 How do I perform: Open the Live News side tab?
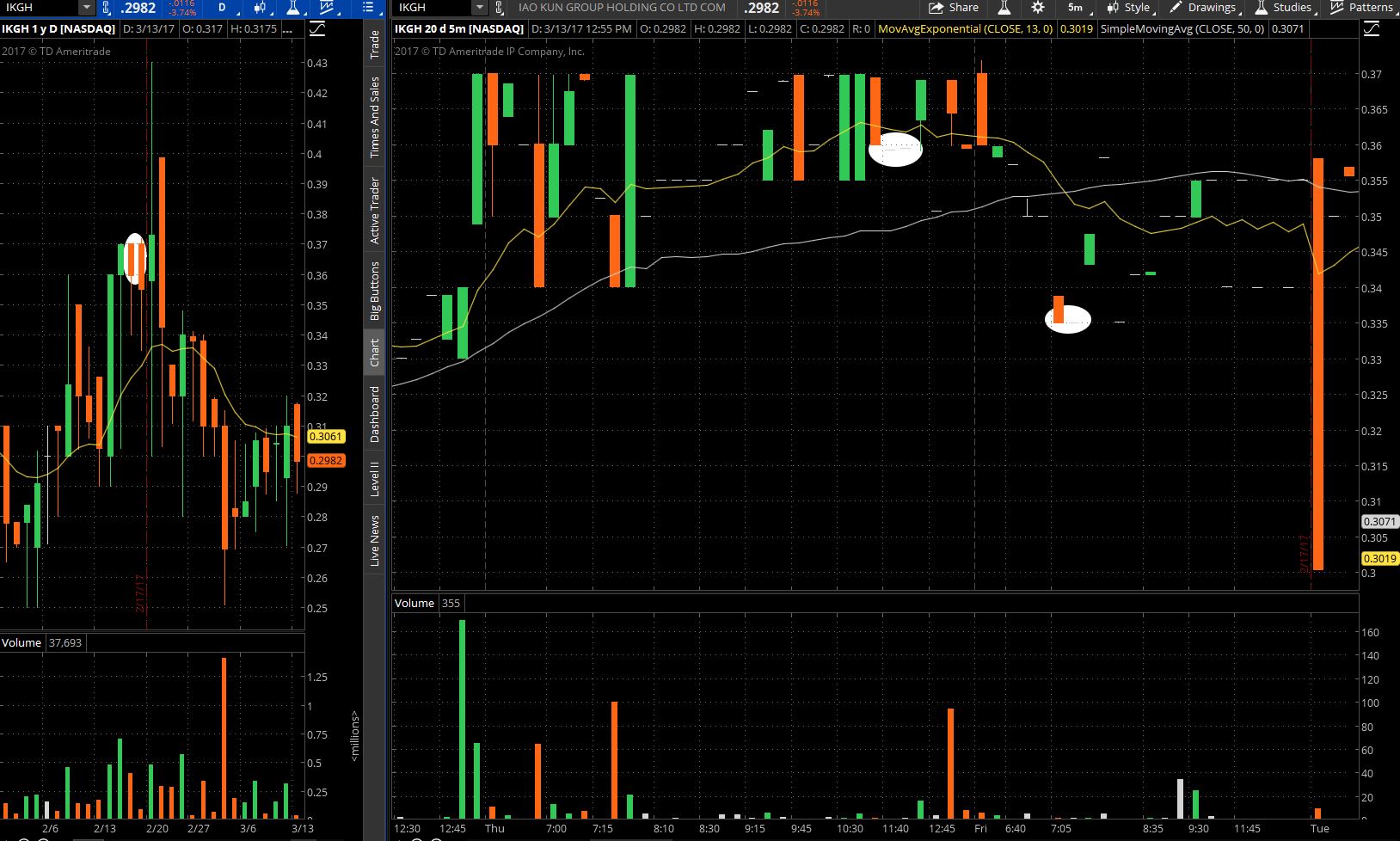coord(374,540)
